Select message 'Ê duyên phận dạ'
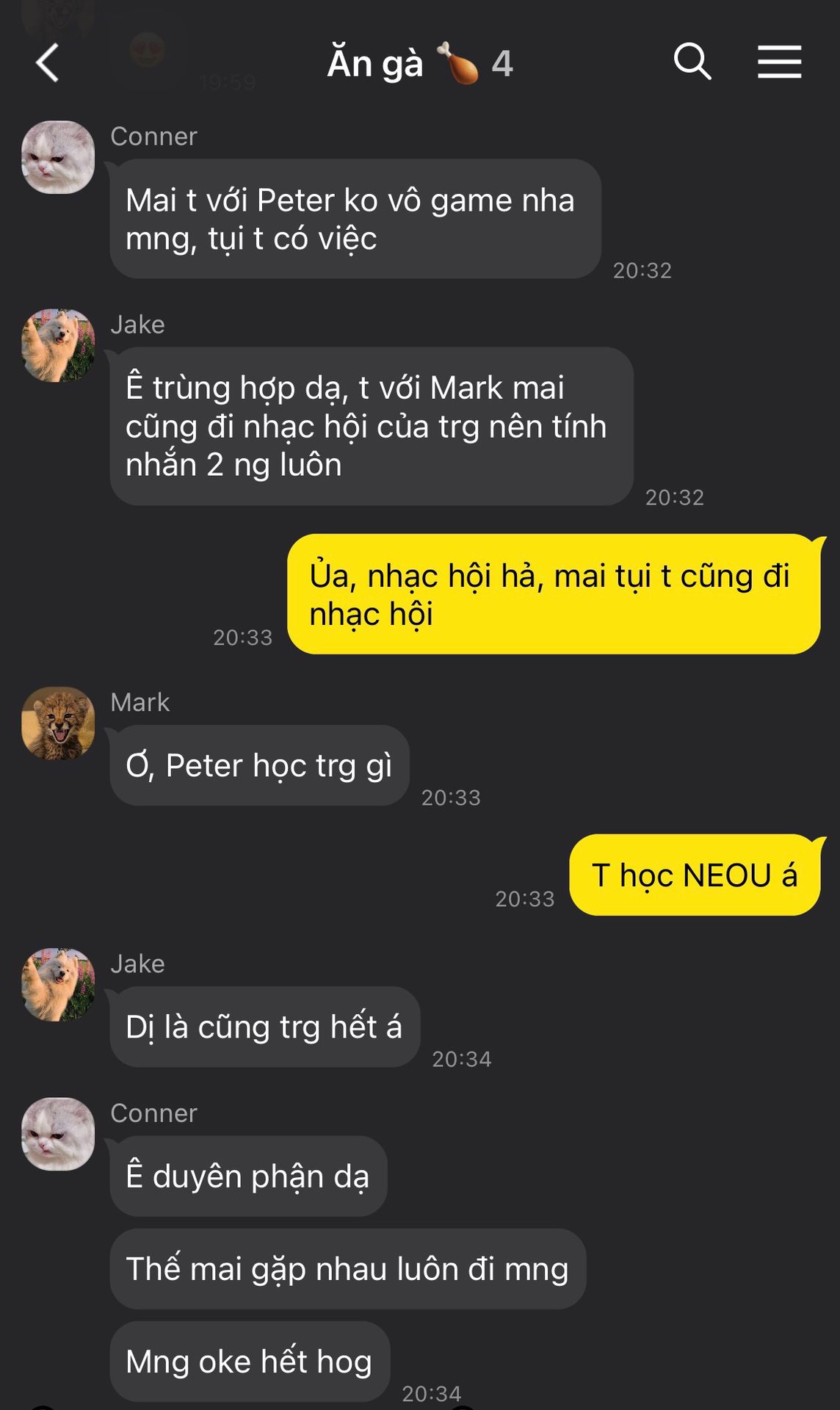The height and width of the screenshot is (1410, 840). click(248, 1176)
